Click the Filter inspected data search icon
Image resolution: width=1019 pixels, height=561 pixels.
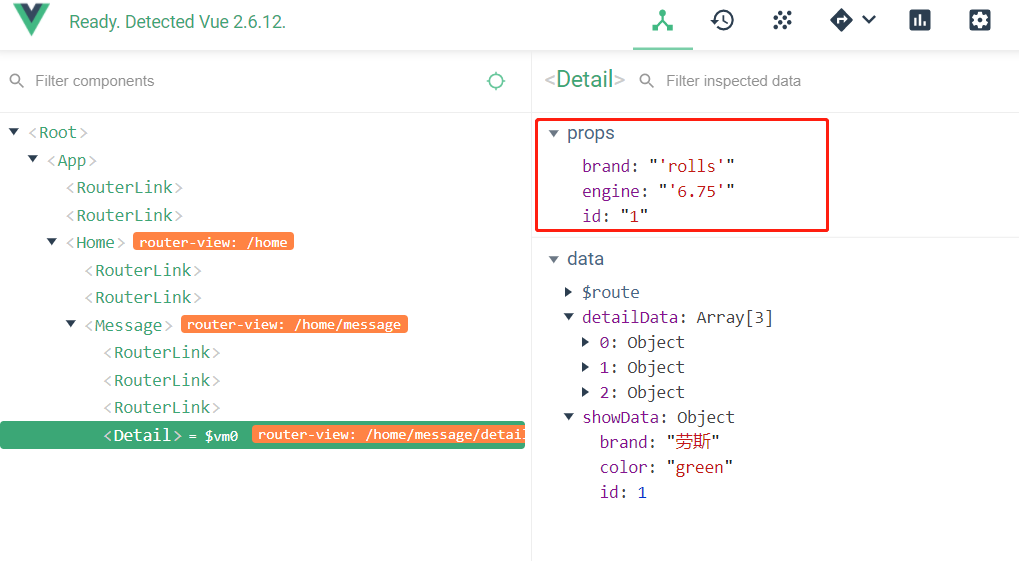point(647,81)
